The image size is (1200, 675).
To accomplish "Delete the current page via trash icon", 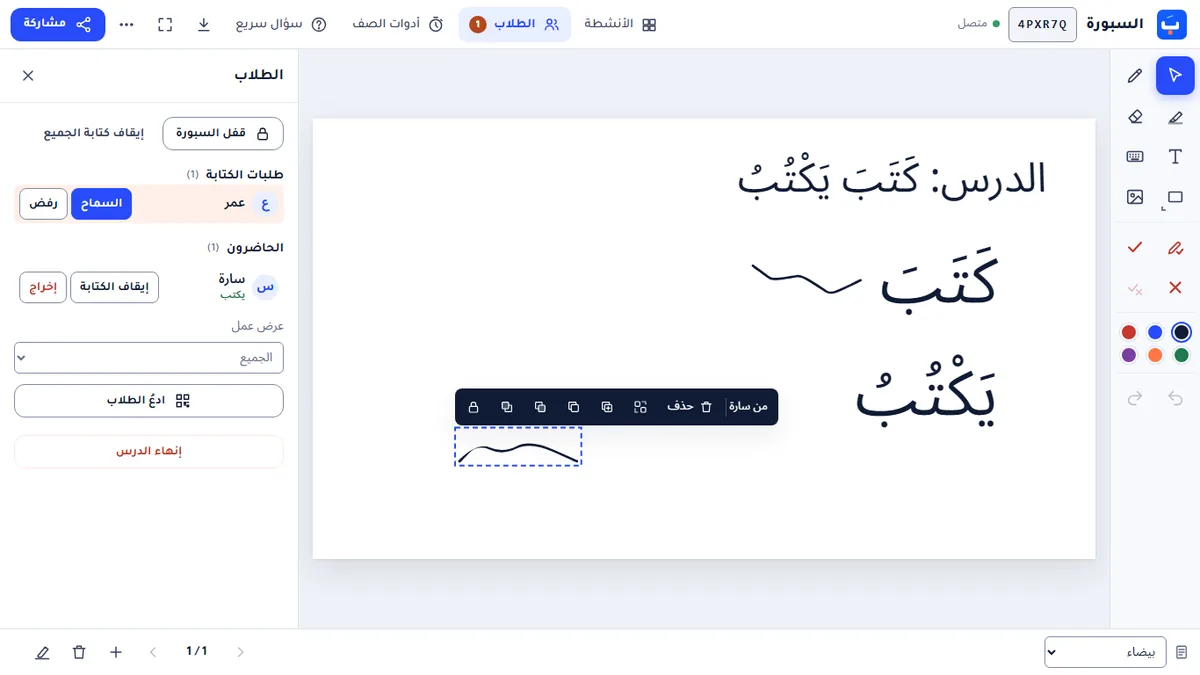I will coord(79,652).
